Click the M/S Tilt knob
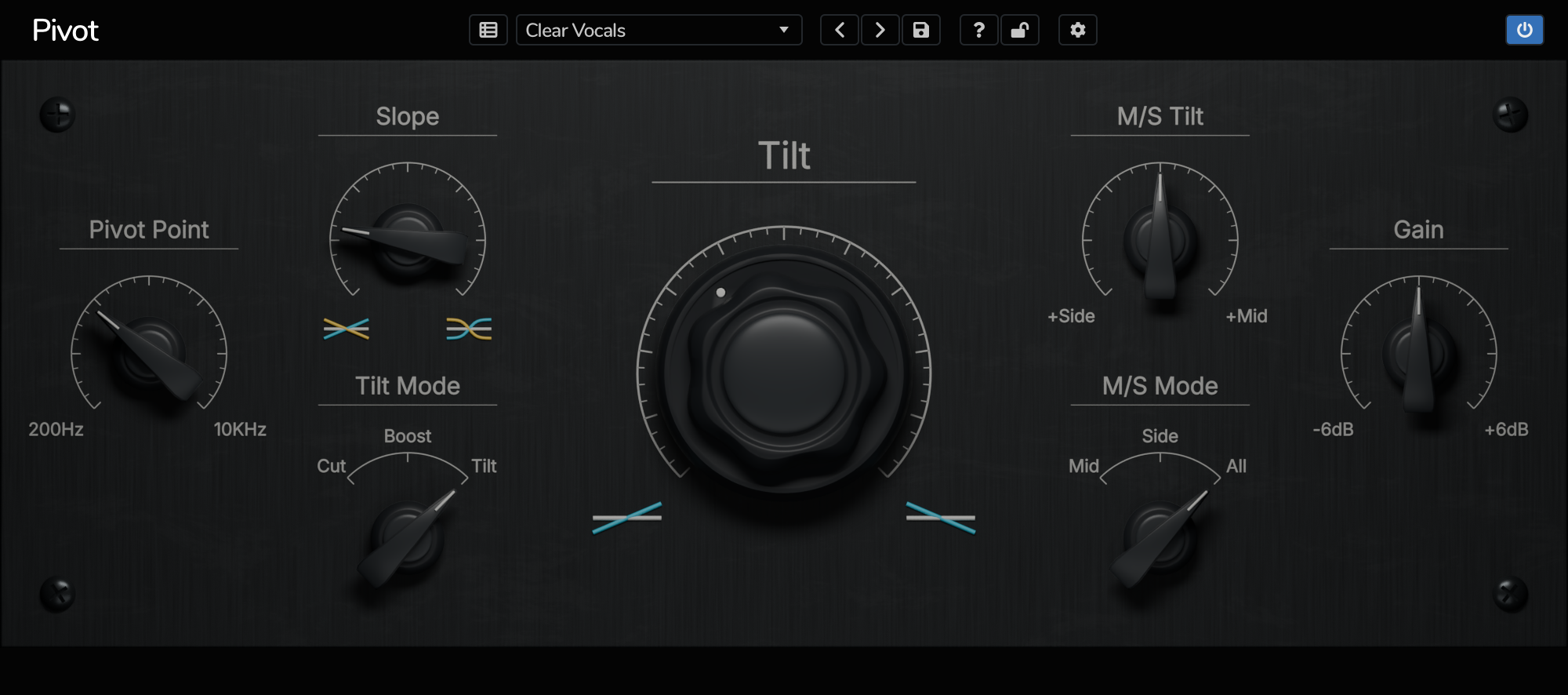Screen dimensions: 1568x695 coord(1160,240)
